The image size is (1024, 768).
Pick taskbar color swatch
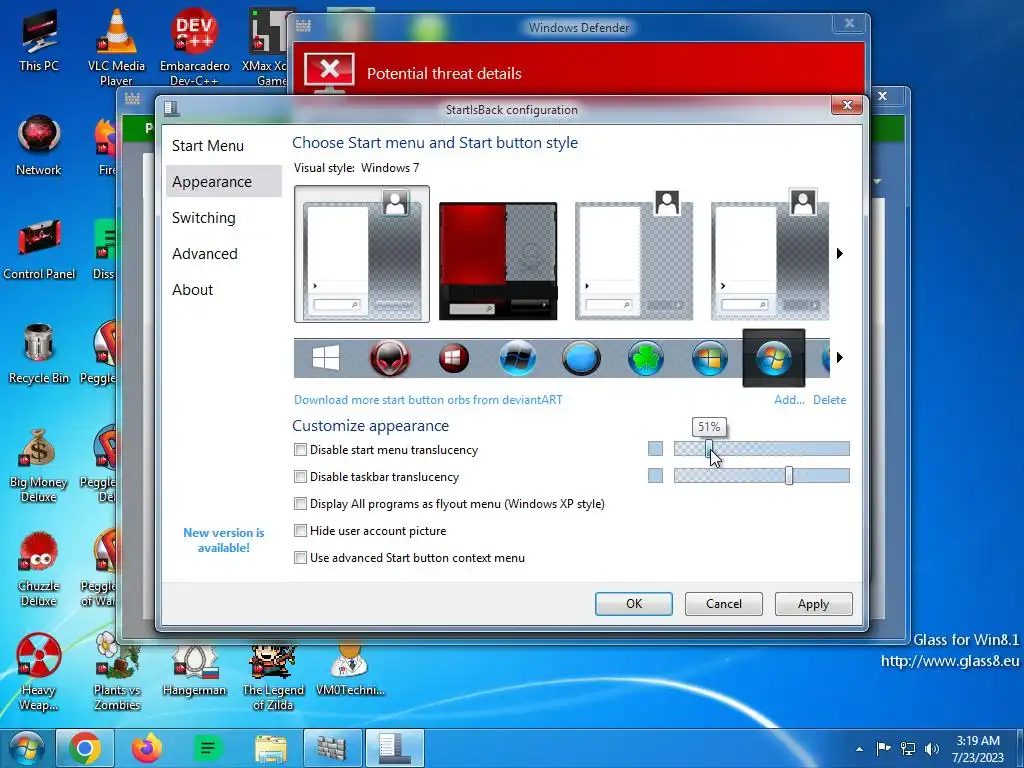click(655, 475)
